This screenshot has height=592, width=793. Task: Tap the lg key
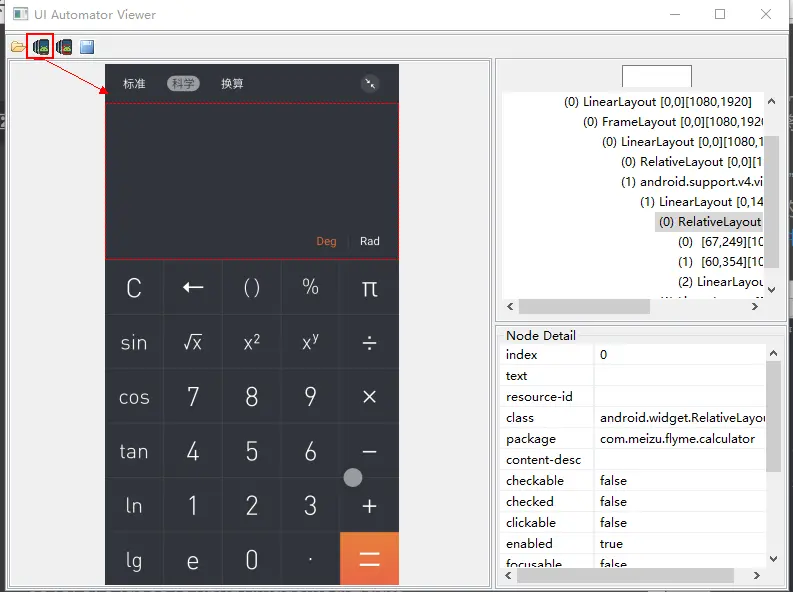(134, 560)
